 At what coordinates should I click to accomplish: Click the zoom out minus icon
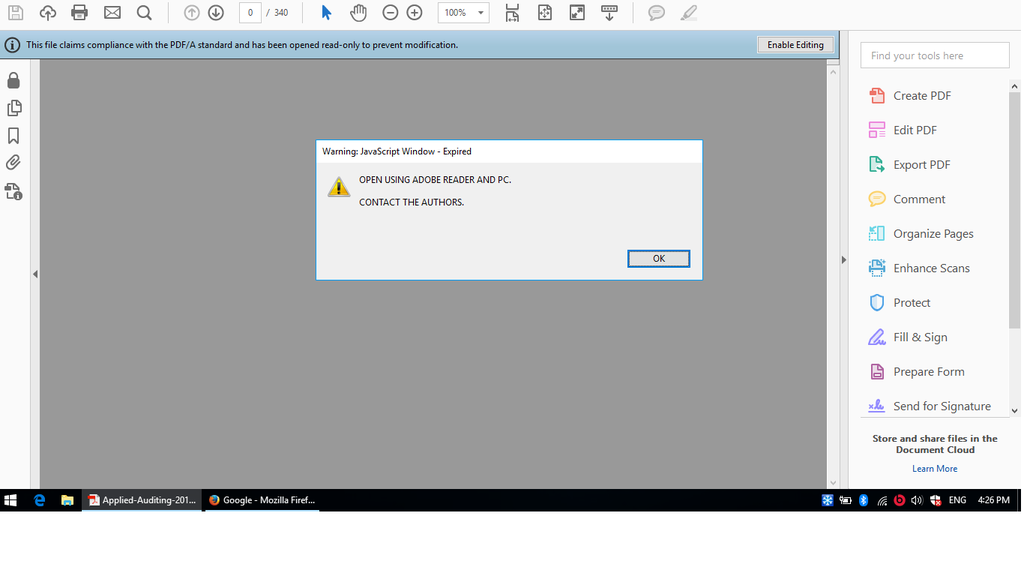[390, 13]
